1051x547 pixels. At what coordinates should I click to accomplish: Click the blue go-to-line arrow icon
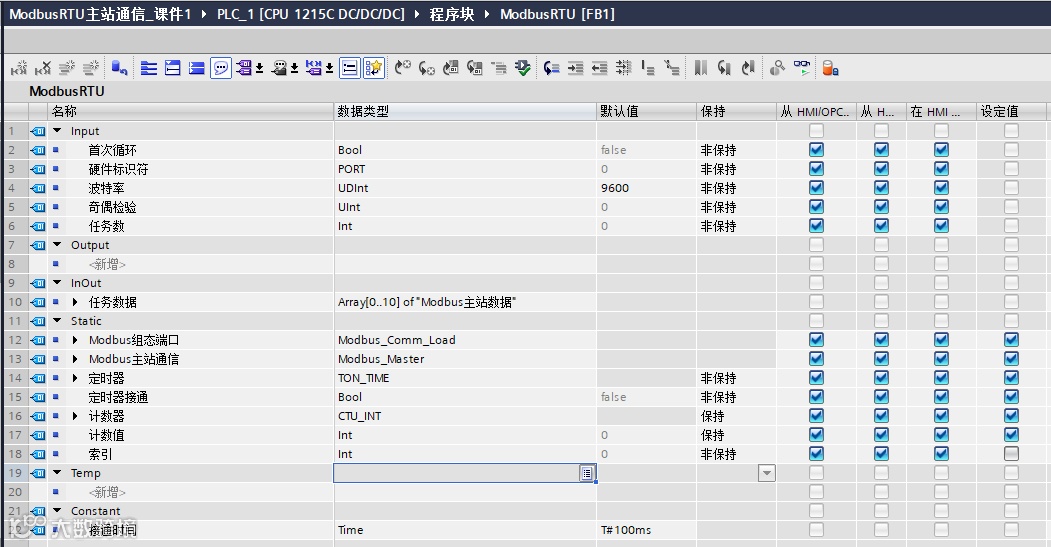[x=551, y=68]
